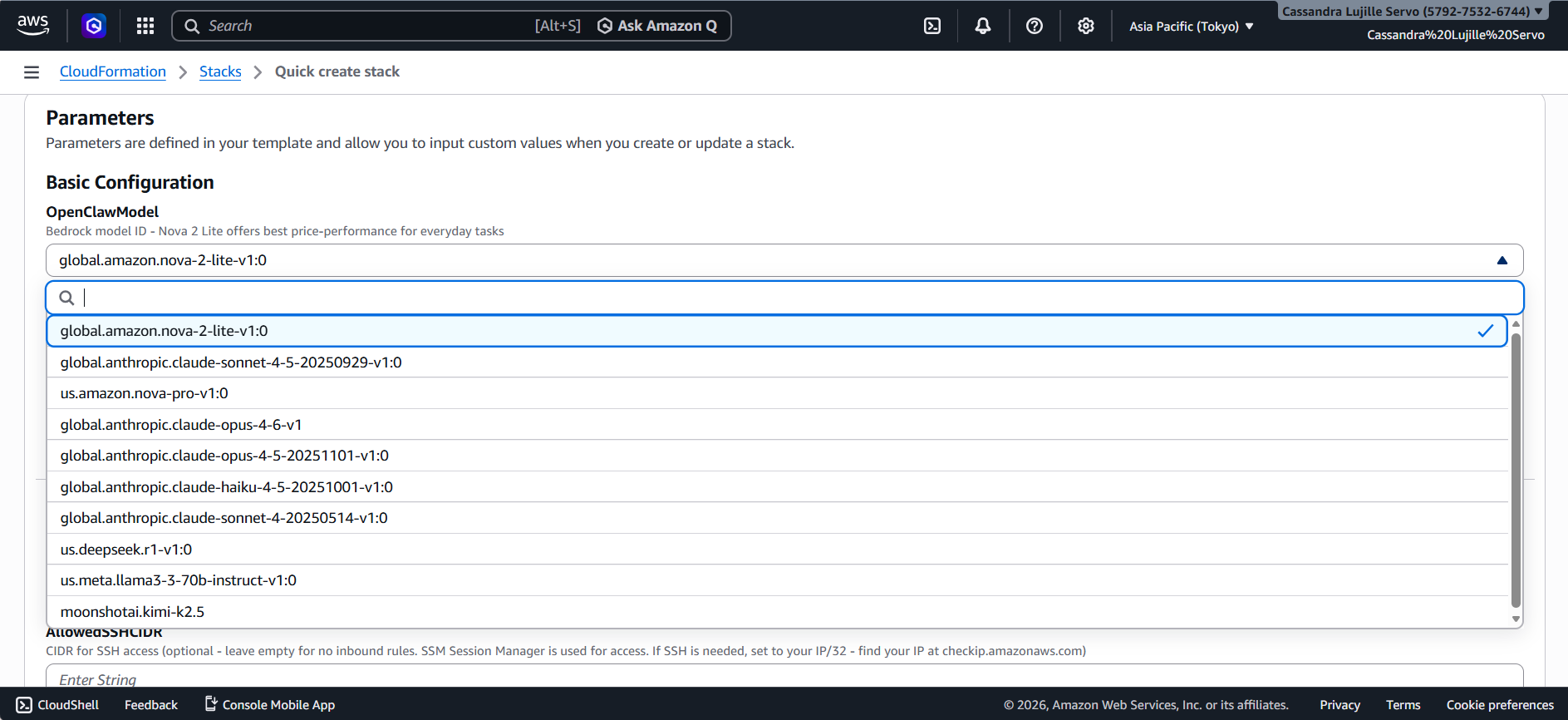Screen dimensions: 1568x720
Task: Launch CloudShell from the top bar icon
Action: coord(932,26)
